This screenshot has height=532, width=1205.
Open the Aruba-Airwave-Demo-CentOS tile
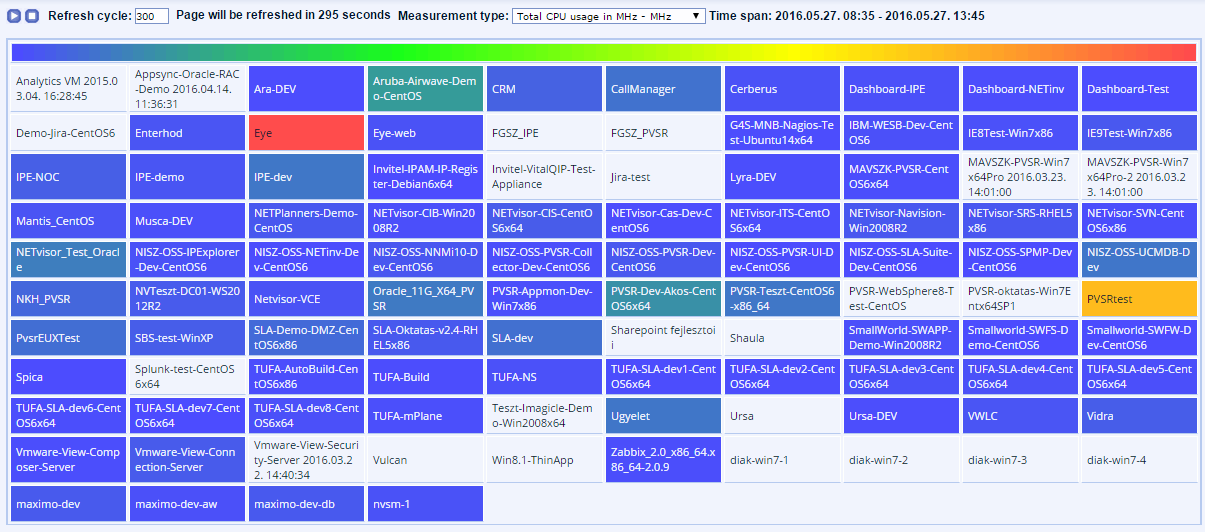(424, 89)
